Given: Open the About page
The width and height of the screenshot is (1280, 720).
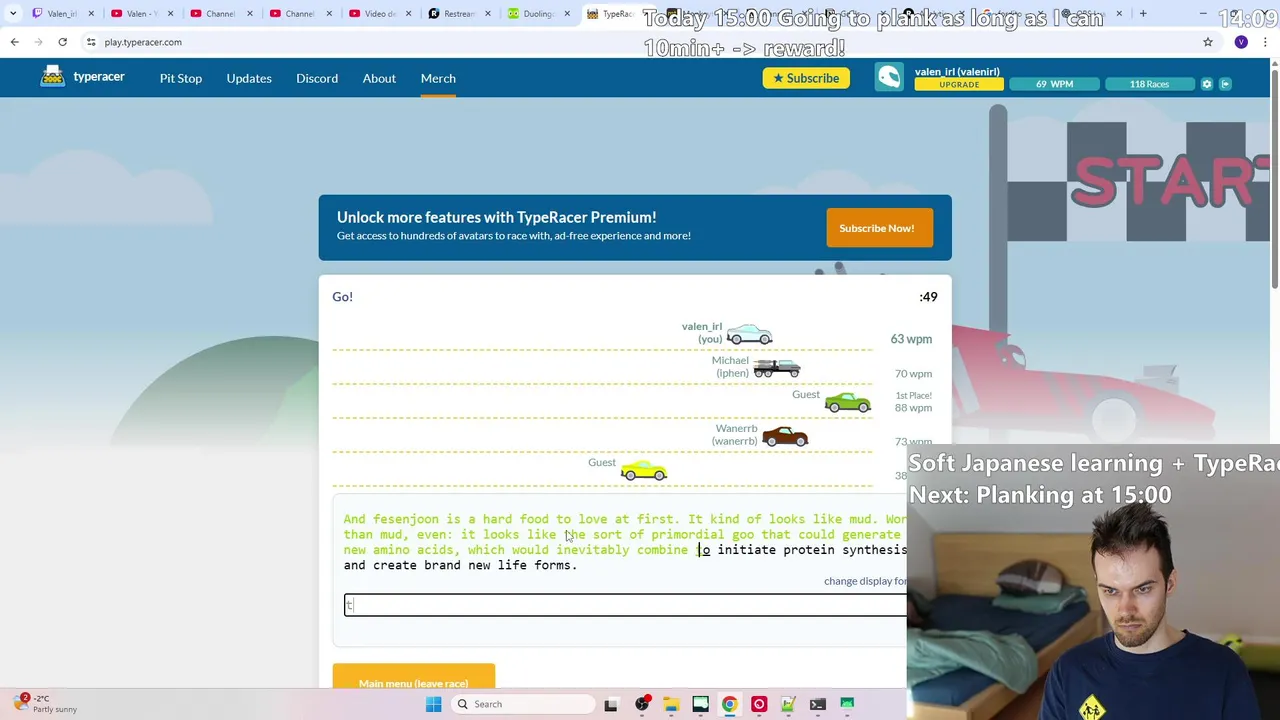Looking at the screenshot, I should click(x=379, y=78).
